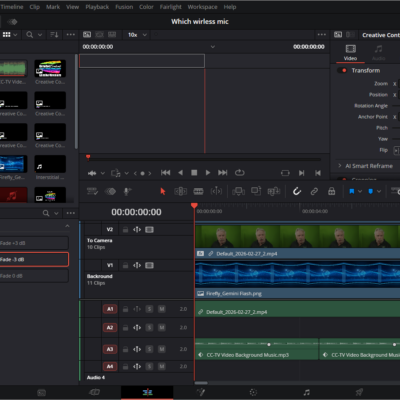The image size is (400, 400).
Task: Open the Timeline View Options icon
Action: coord(92,191)
